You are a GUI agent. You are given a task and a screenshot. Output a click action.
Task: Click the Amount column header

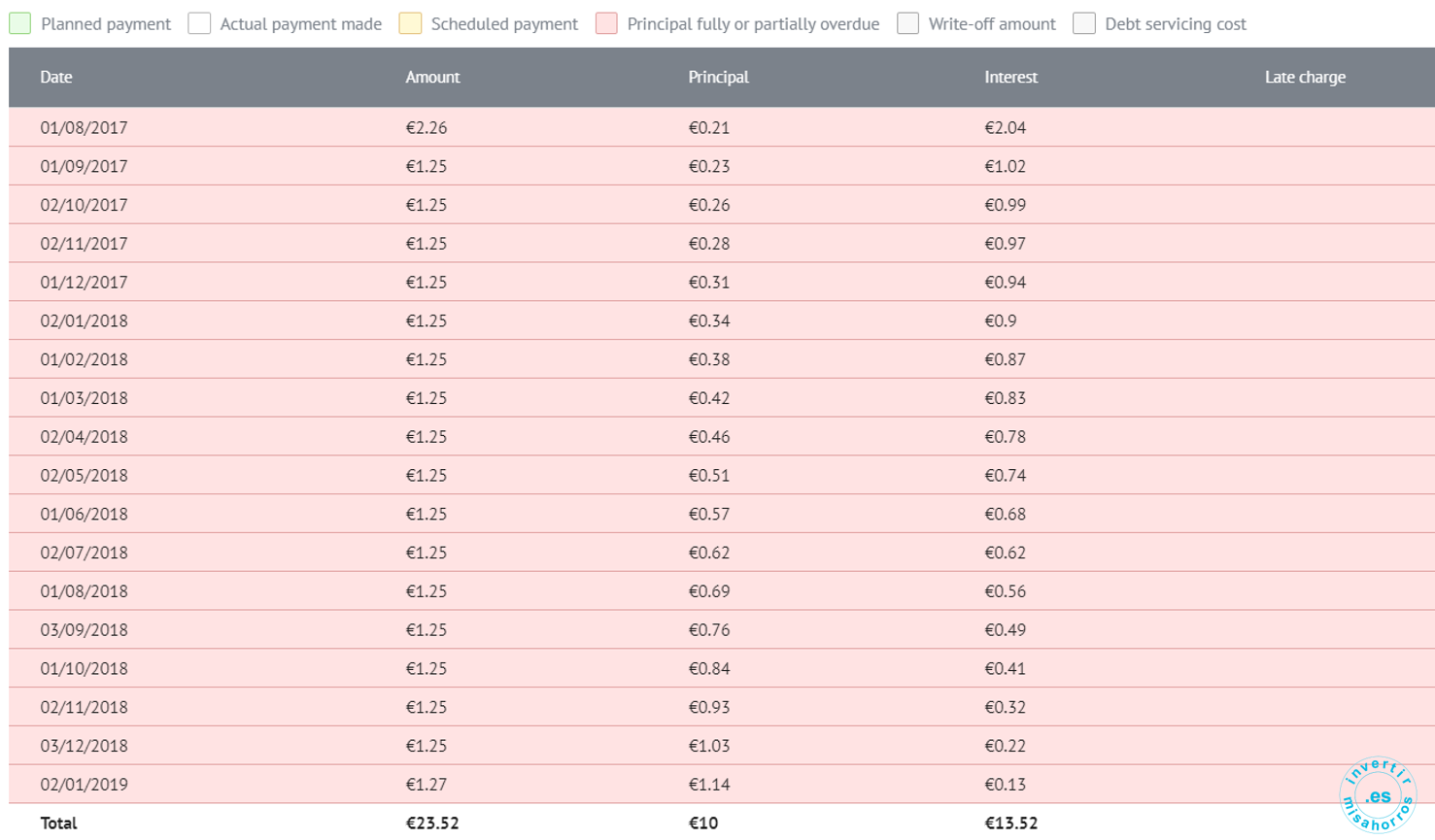[x=432, y=77]
